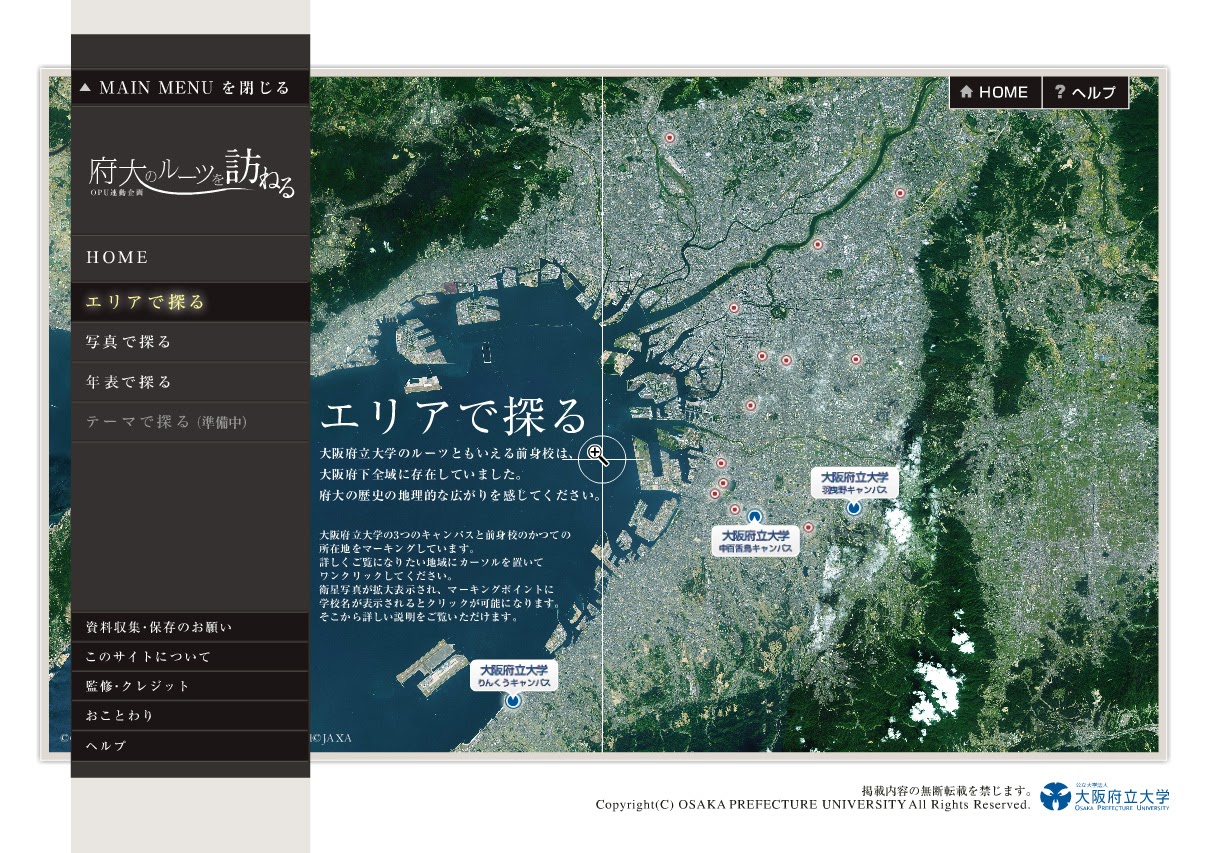The image size is (1213, 853).
Task: Open the 年表で探る menu item
Action: [x=189, y=381]
